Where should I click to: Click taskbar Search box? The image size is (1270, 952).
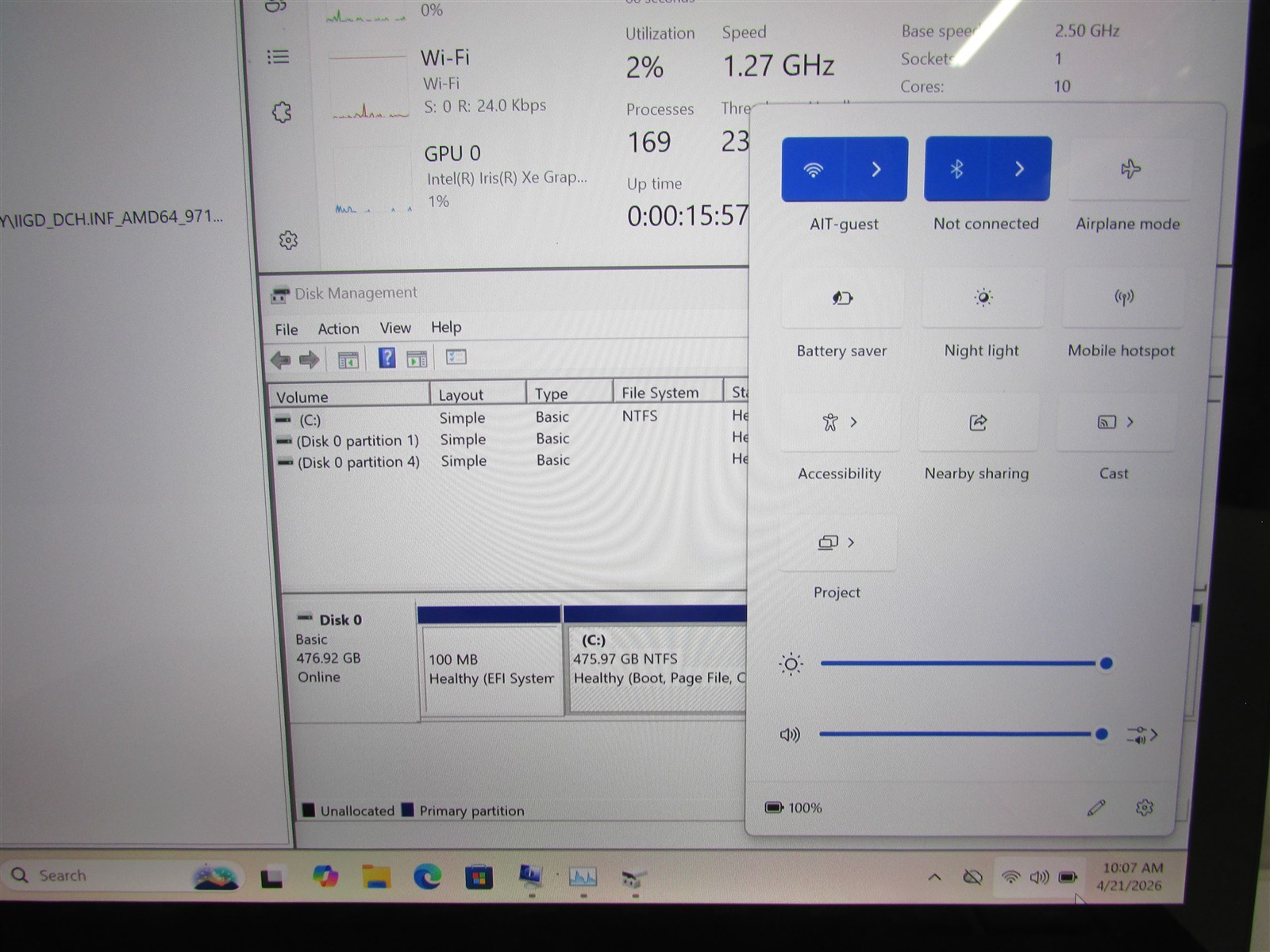pos(123,876)
